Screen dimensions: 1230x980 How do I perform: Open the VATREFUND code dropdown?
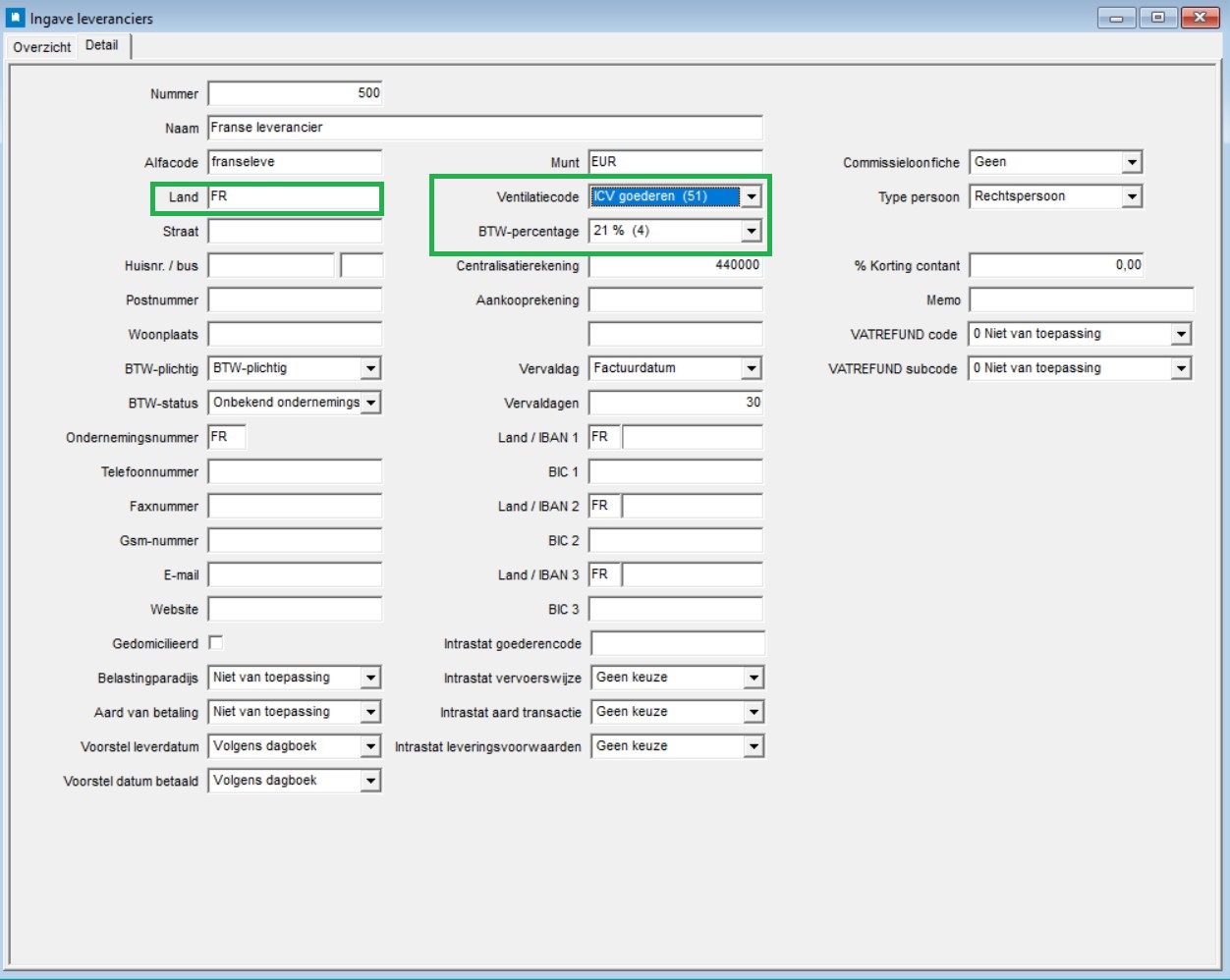(1181, 334)
